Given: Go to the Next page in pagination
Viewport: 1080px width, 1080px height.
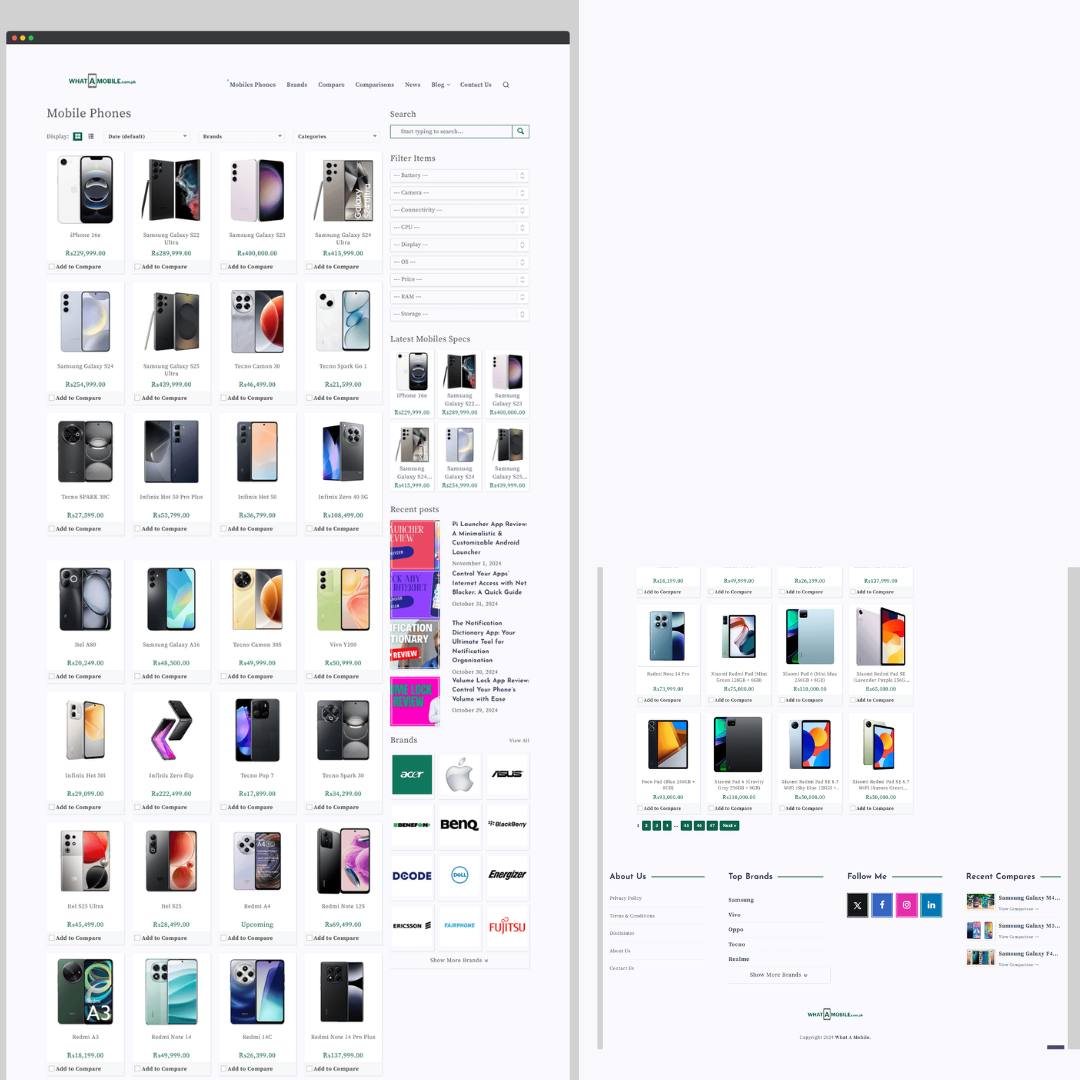Looking at the screenshot, I should click(729, 825).
